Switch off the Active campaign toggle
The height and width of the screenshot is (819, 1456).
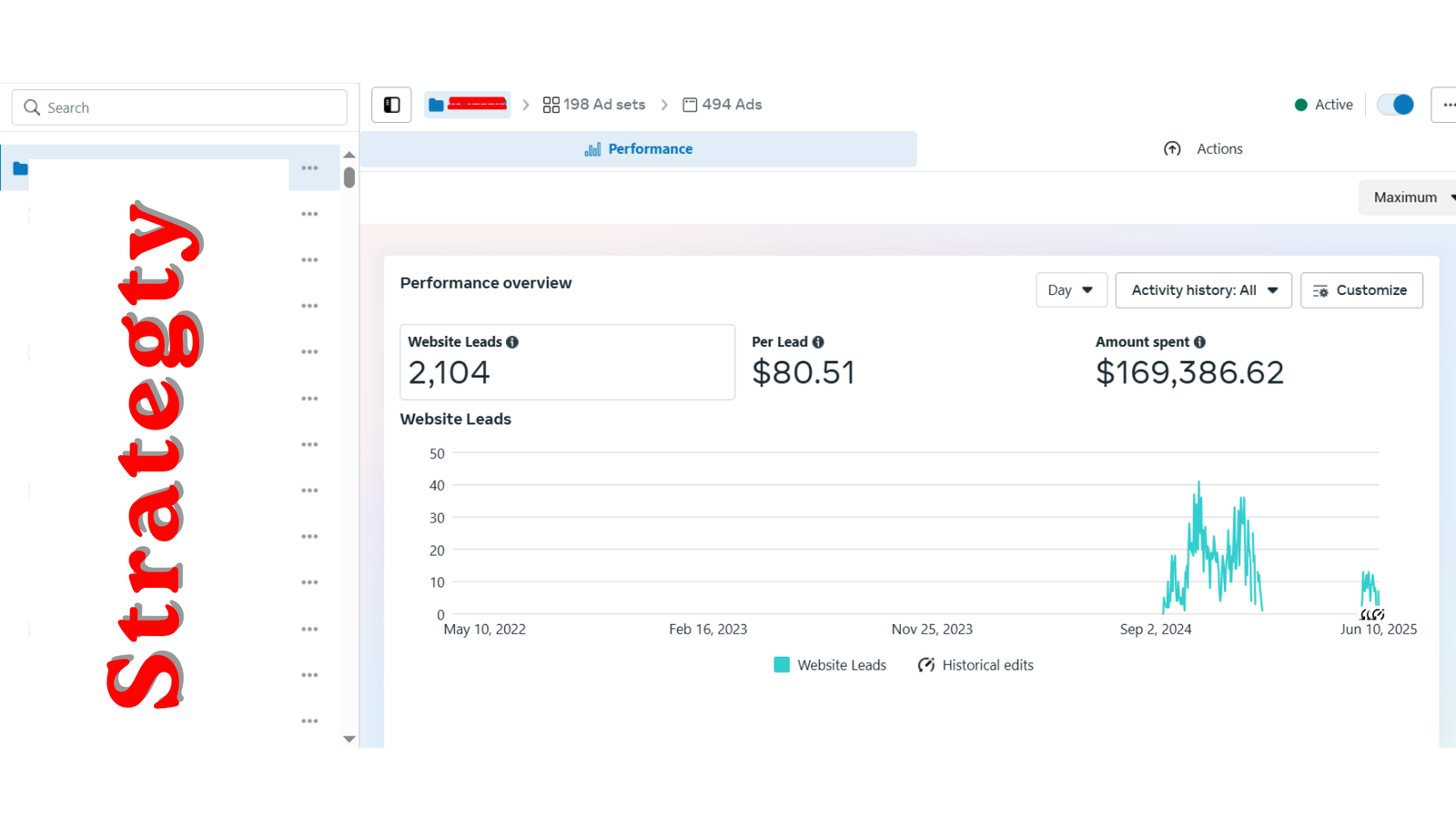(1395, 105)
